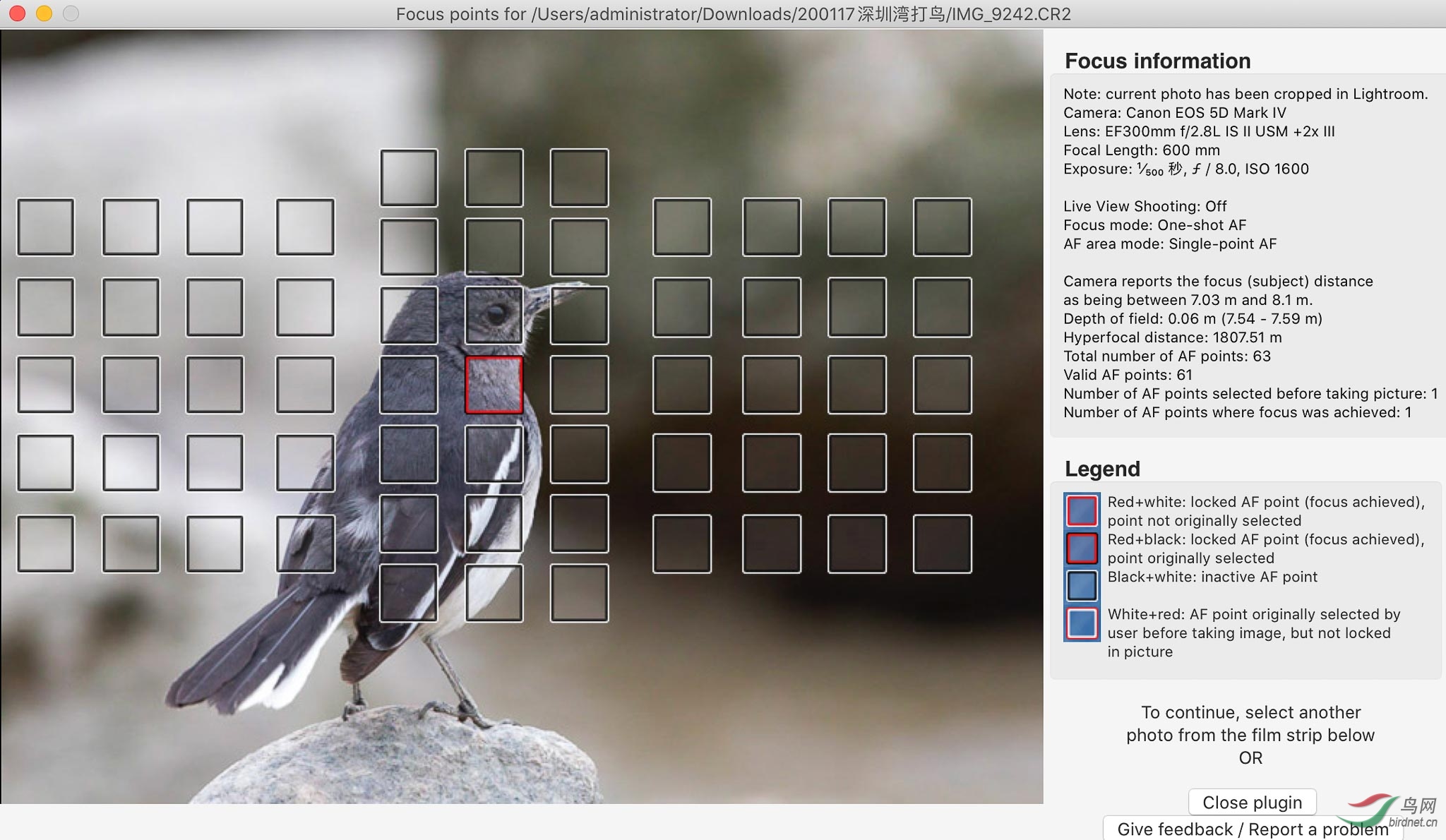Click the top-left AF point in left group
The height and width of the screenshot is (840, 1446).
(45, 227)
